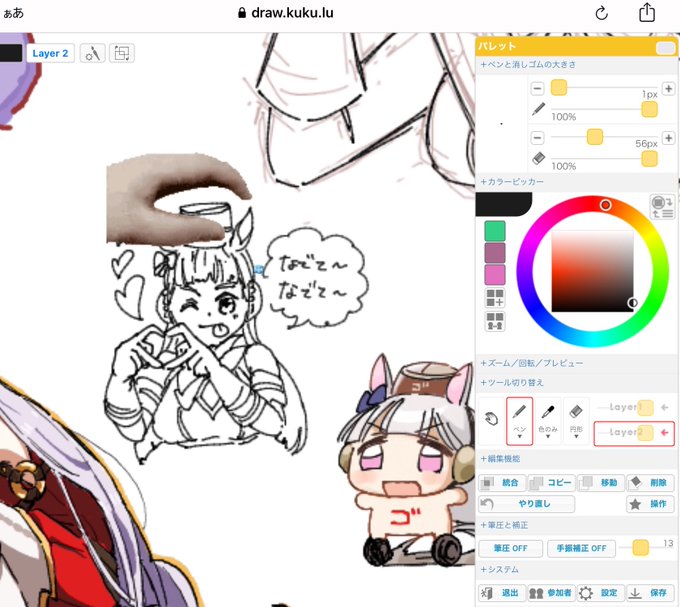Image resolution: width=680 pixels, height=607 pixels.
Task: Collapse the カラーピッカー section
Action: click(x=511, y=182)
